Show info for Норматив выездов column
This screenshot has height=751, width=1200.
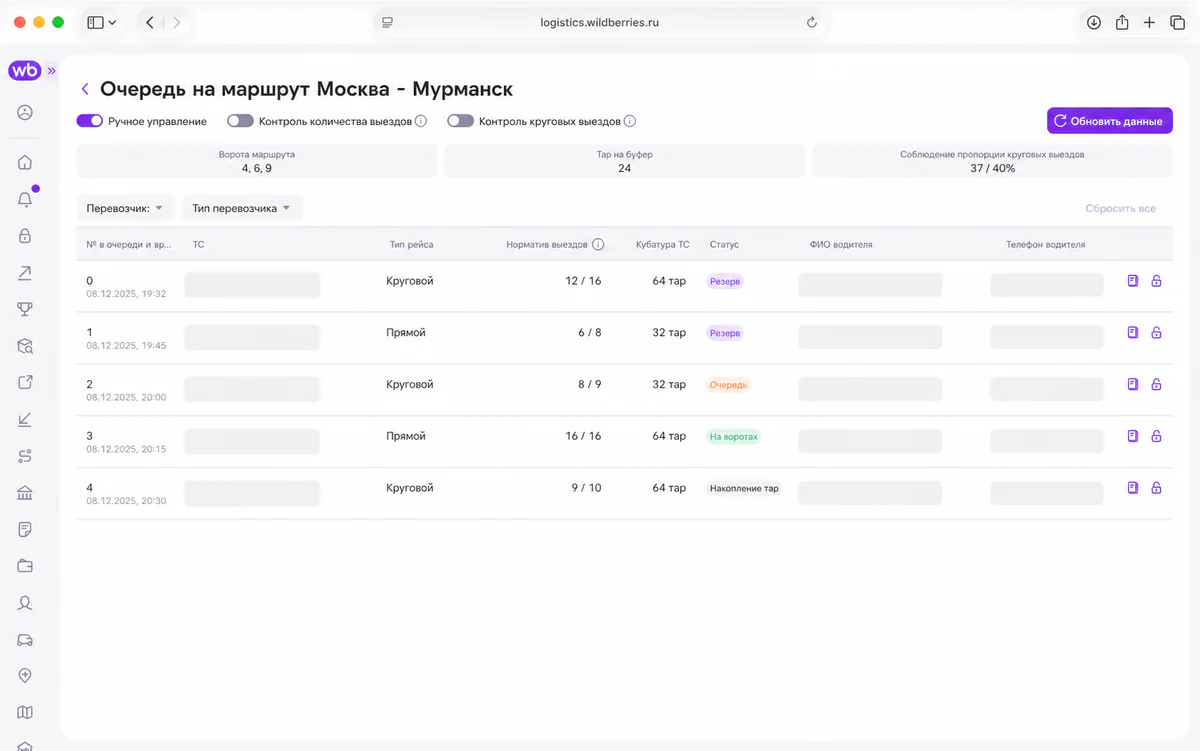[598, 244]
